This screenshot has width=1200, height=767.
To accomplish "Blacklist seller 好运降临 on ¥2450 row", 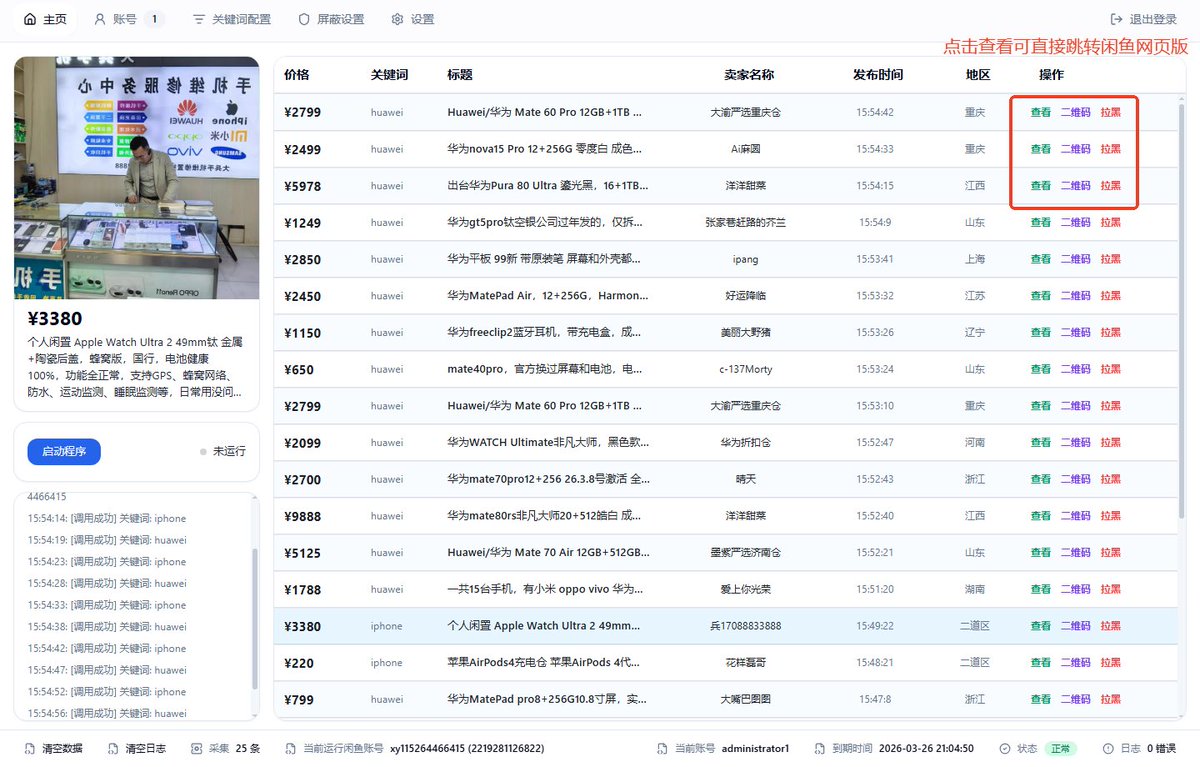I will (x=1111, y=295).
